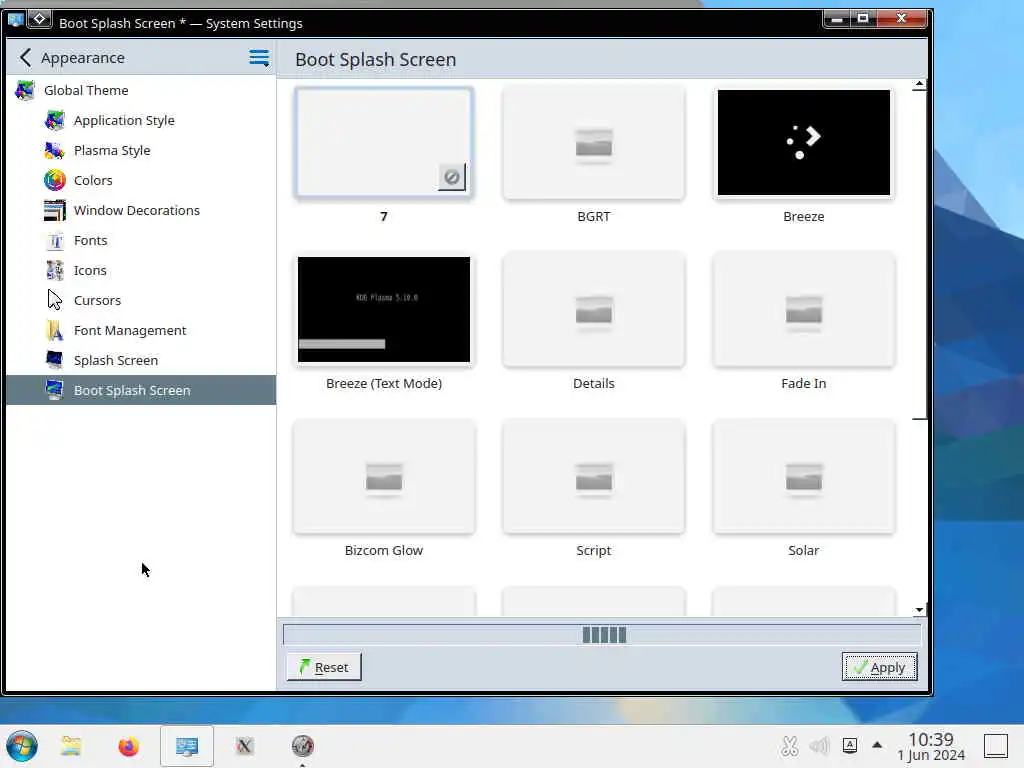The image size is (1024, 768).
Task: Select the Breeze boot splash thumbnail
Action: [803, 142]
